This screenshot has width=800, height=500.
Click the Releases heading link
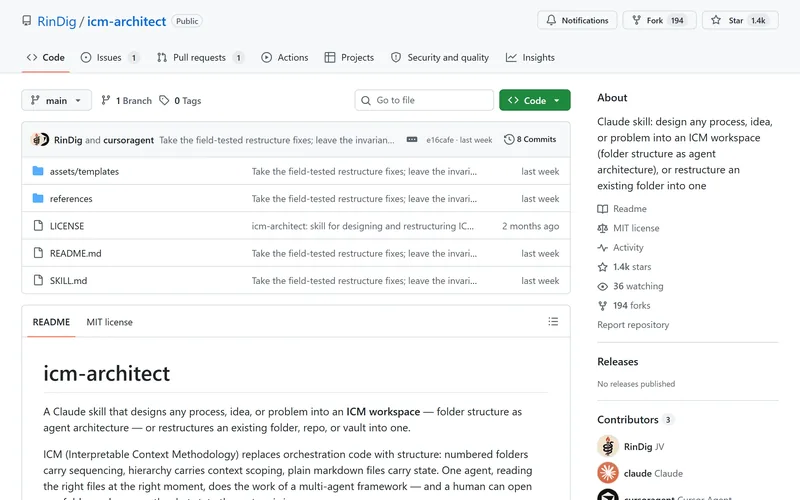pos(617,361)
